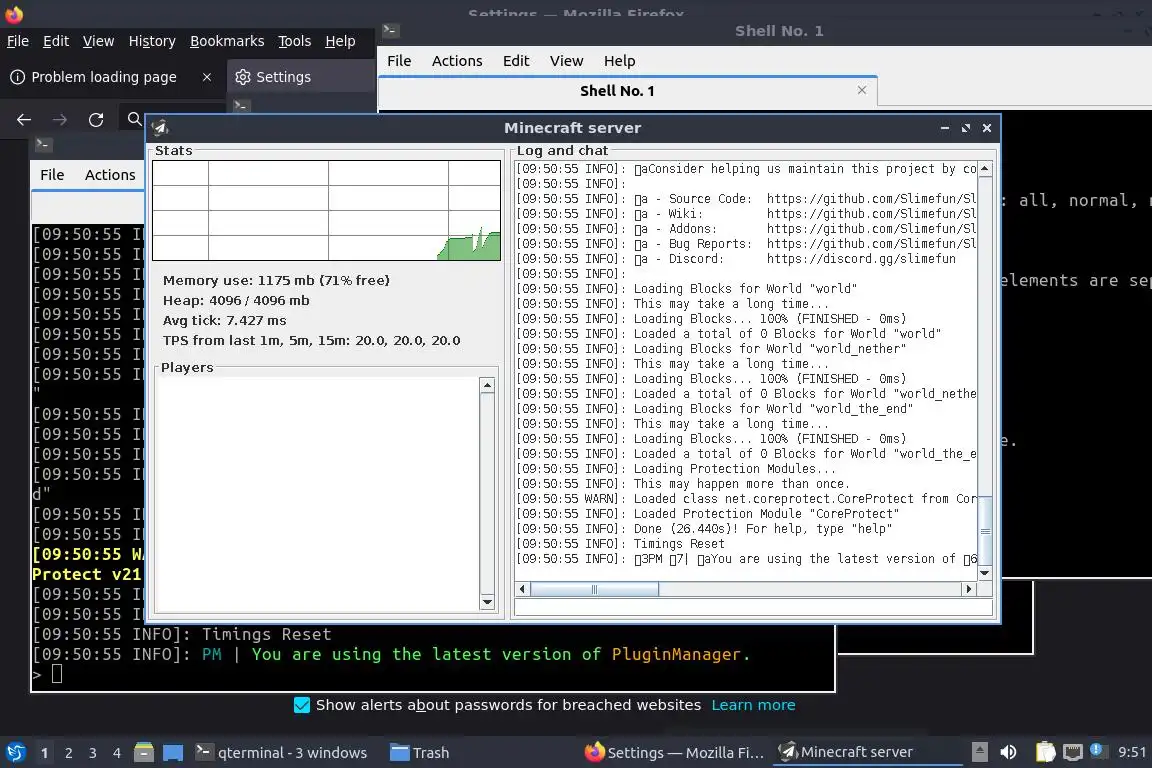Screen dimensions: 1152x768
Task: Click Players list scroll down arrow
Action: click(x=487, y=603)
